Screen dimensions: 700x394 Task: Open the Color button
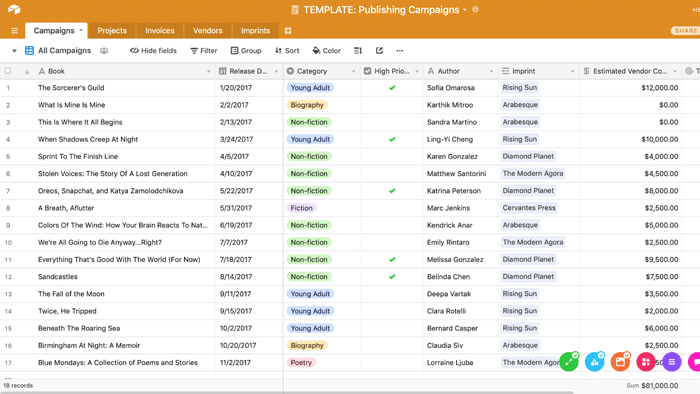coord(326,51)
